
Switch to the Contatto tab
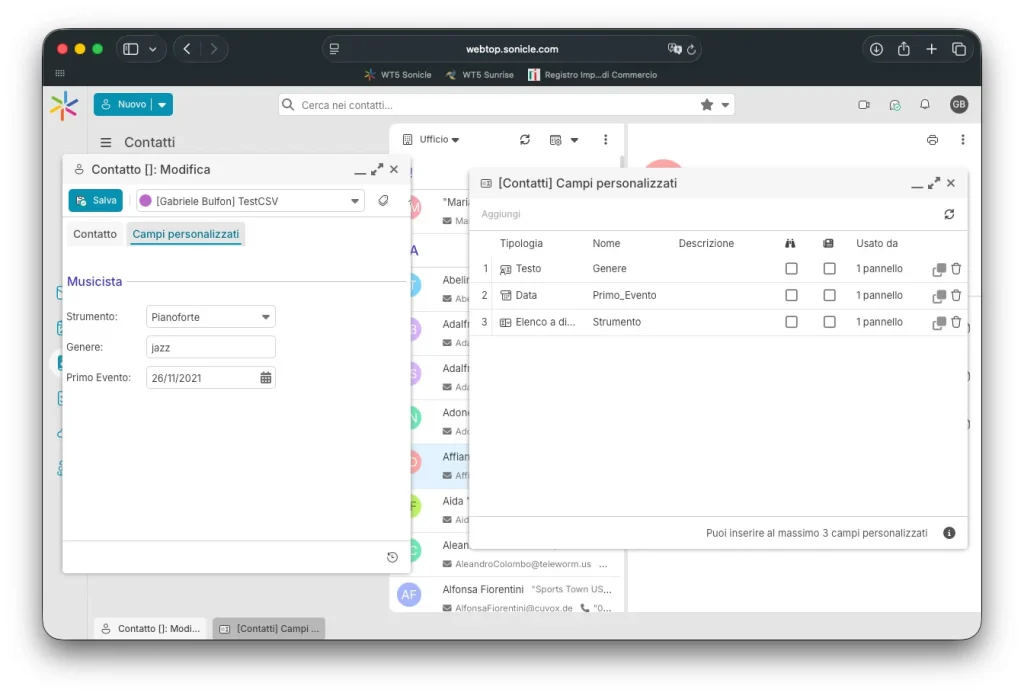point(95,234)
